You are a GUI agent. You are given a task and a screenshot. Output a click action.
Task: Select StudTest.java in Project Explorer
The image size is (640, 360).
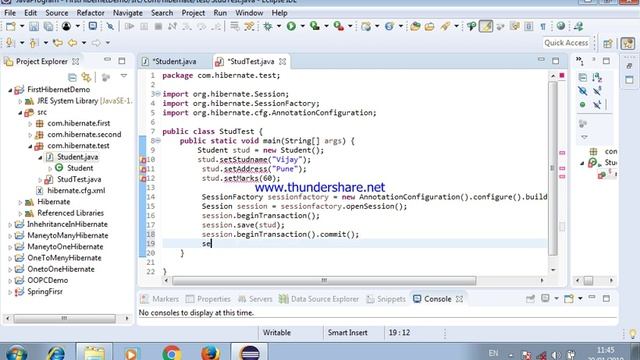click(79, 179)
